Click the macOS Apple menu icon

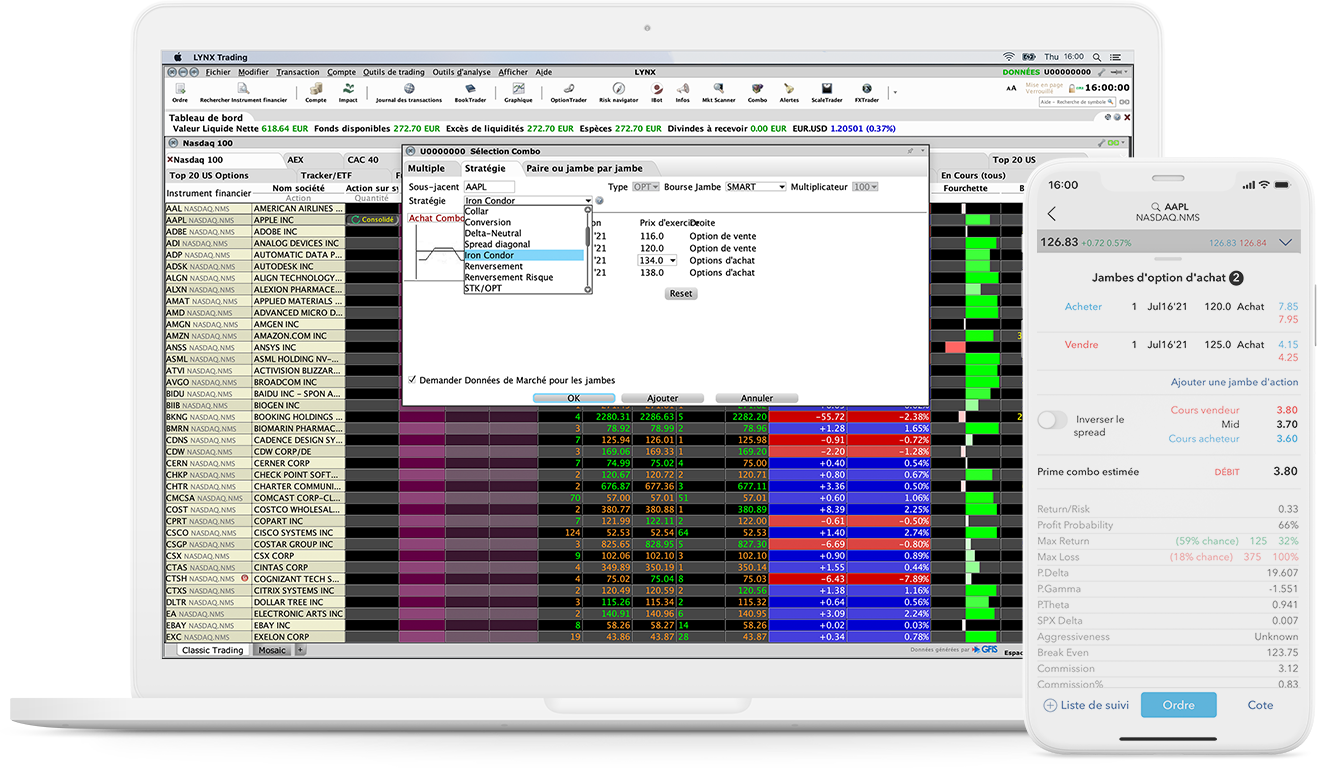(177, 57)
